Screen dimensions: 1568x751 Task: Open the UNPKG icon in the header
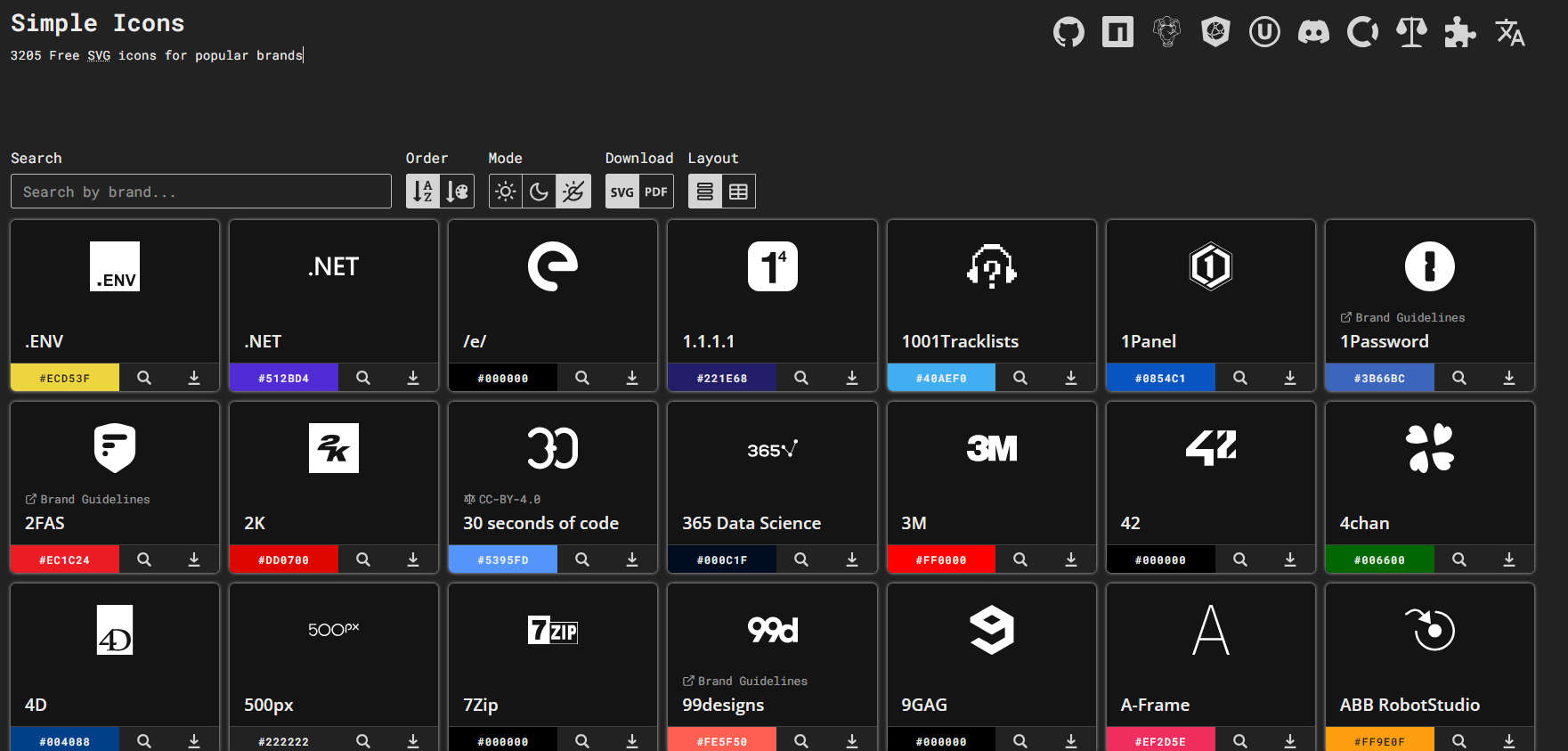1264,33
